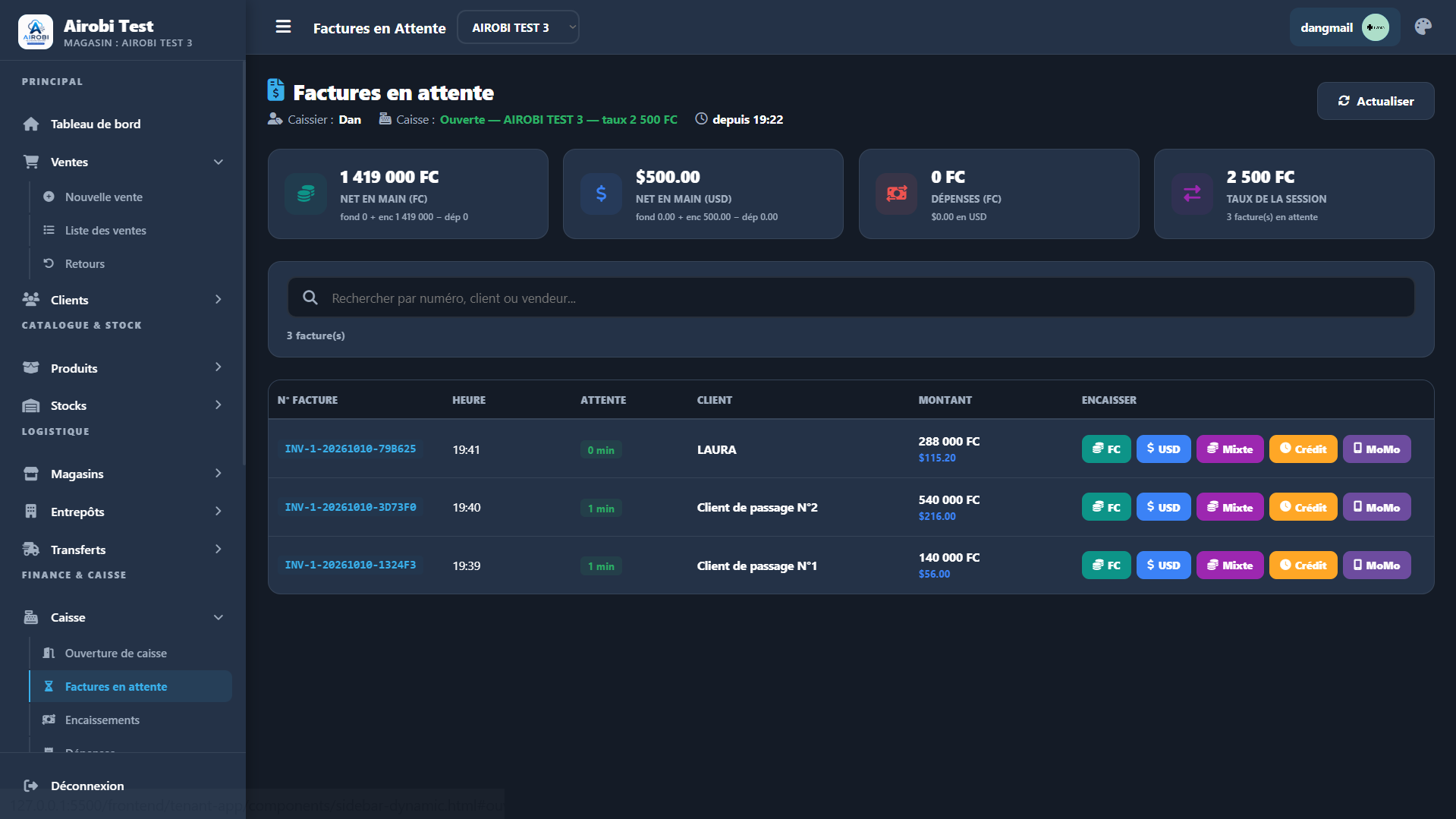Image resolution: width=1456 pixels, height=819 pixels.
Task: Click the USD dollar card icon
Action: (601, 194)
